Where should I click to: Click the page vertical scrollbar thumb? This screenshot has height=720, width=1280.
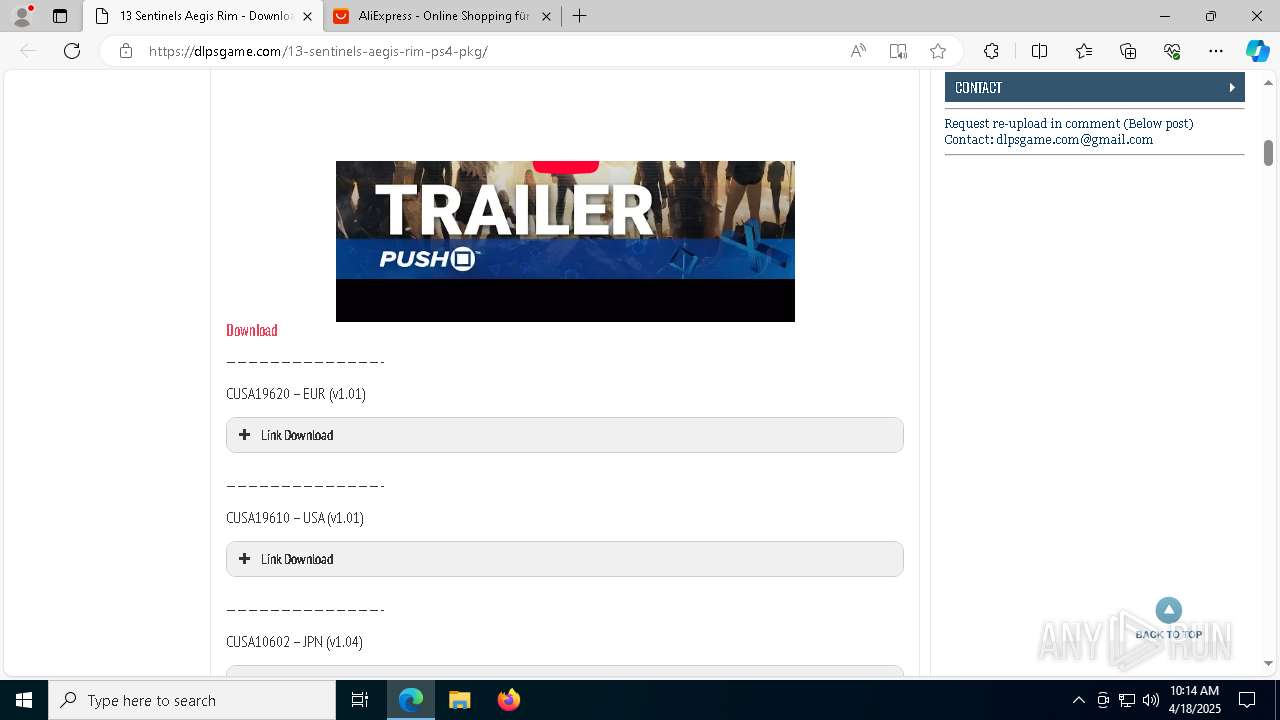click(1268, 153)
